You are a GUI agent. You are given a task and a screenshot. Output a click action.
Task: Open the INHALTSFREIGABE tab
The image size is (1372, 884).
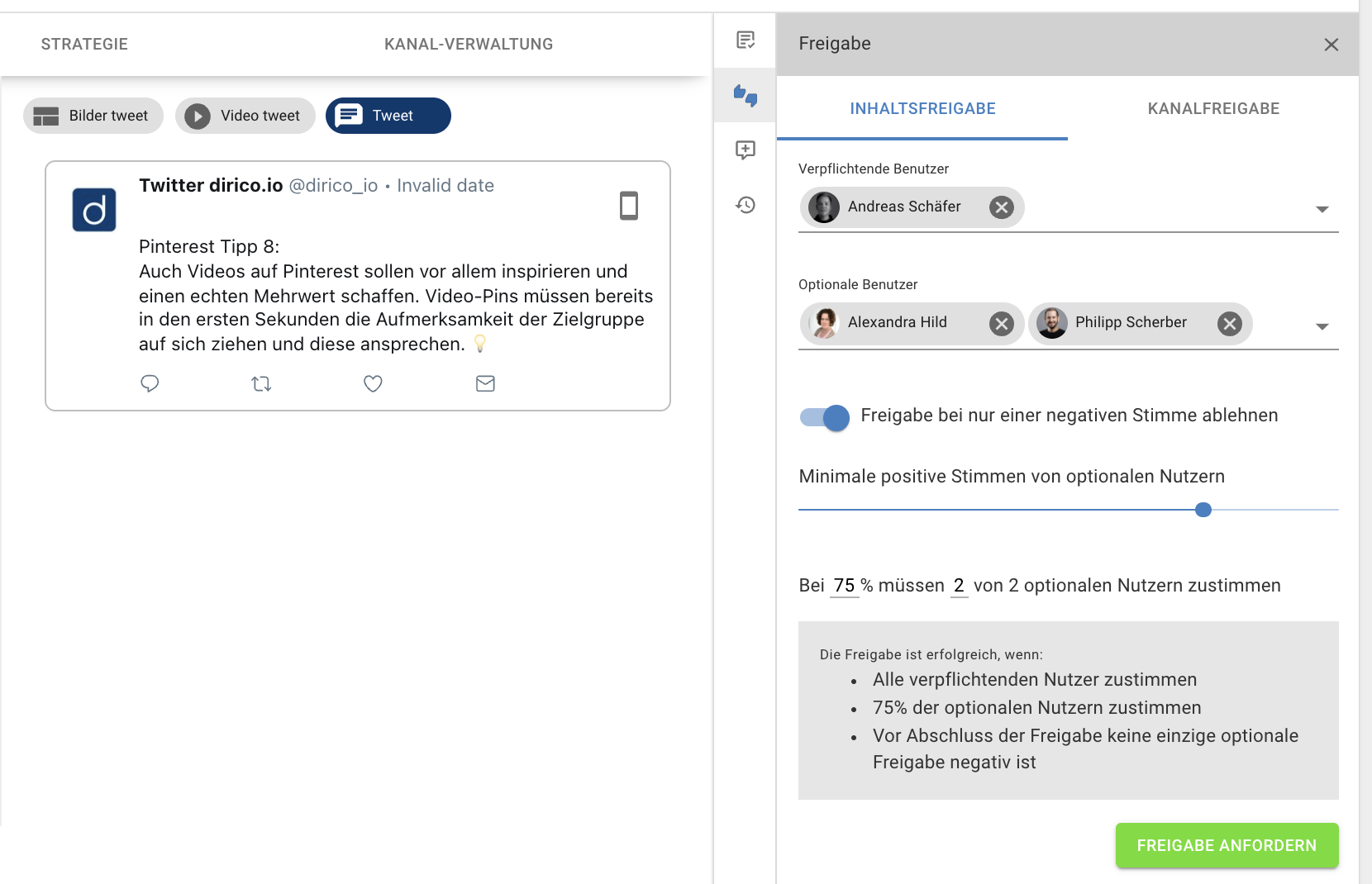tap(922, 108)
